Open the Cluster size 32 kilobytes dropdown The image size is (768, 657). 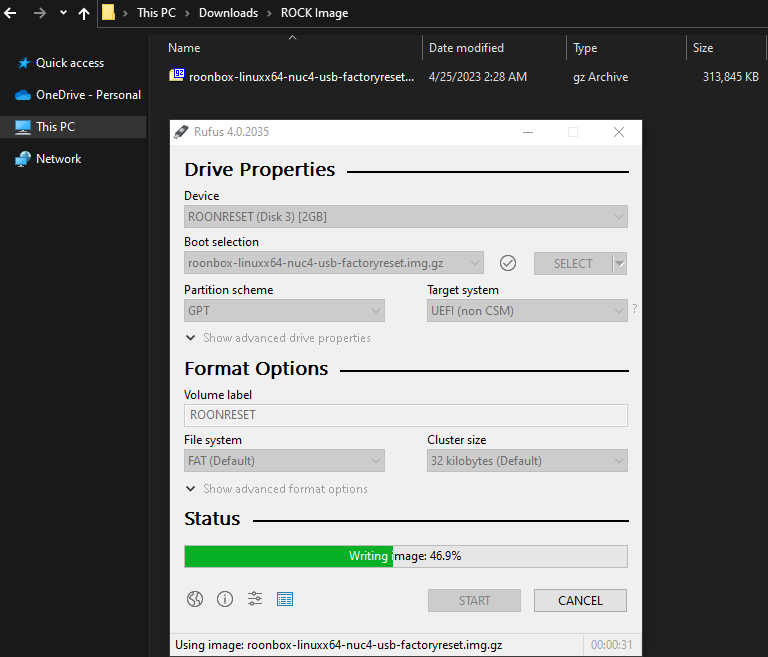(x=527, y=461)
